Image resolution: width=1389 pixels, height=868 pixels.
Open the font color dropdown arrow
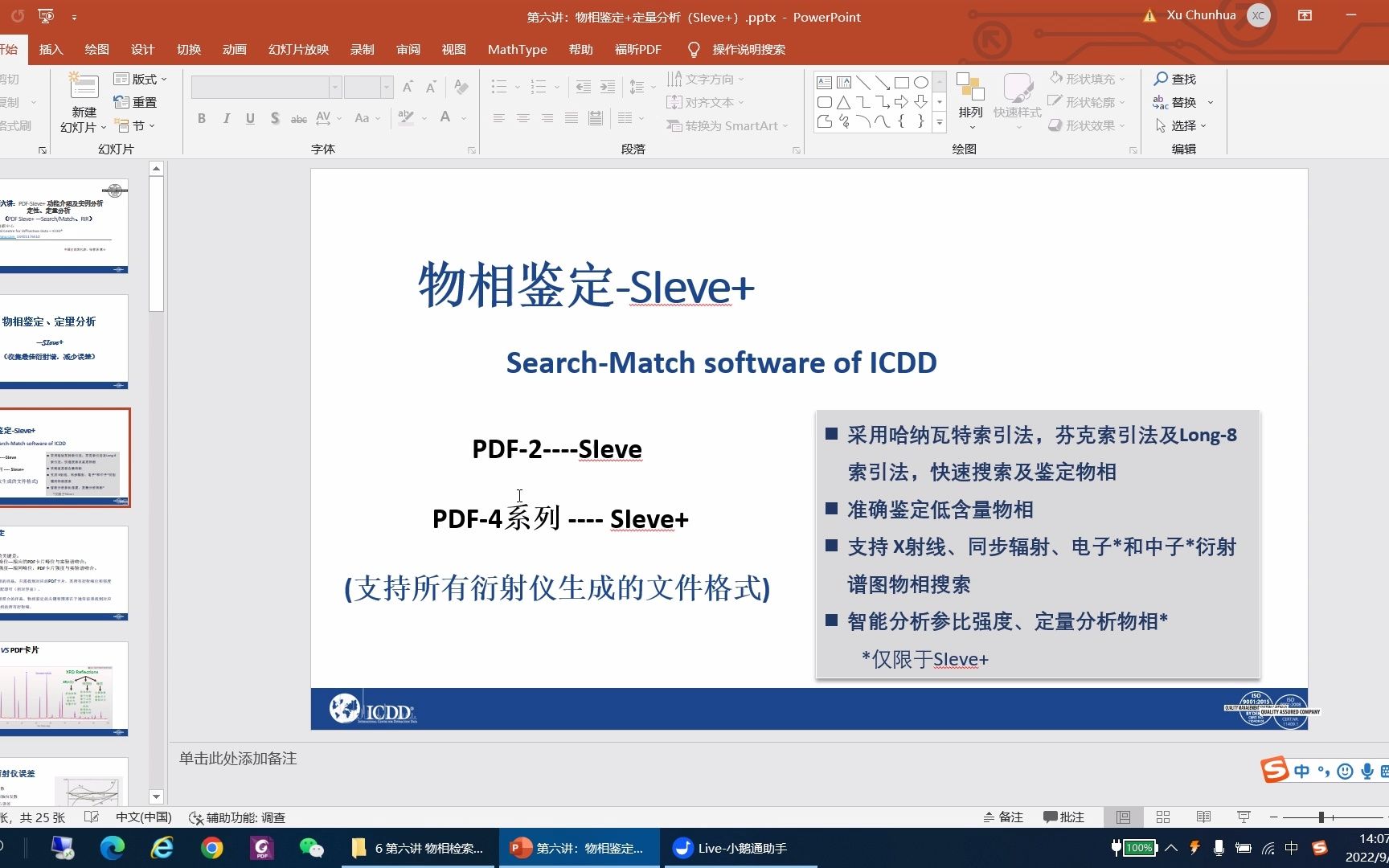[x=465, y=118]
